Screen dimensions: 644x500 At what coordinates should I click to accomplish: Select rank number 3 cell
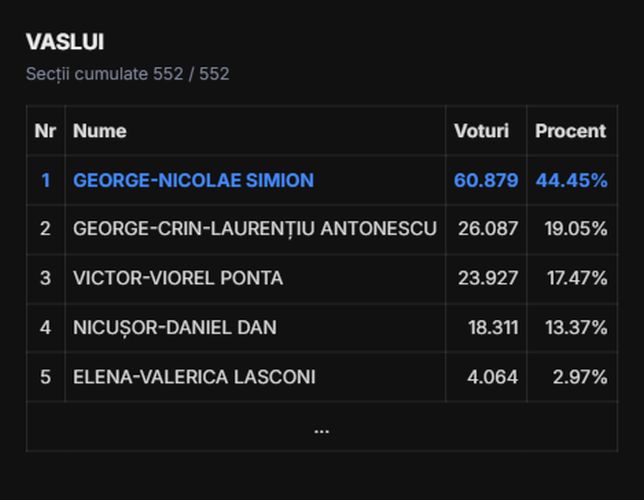point(45,278)
